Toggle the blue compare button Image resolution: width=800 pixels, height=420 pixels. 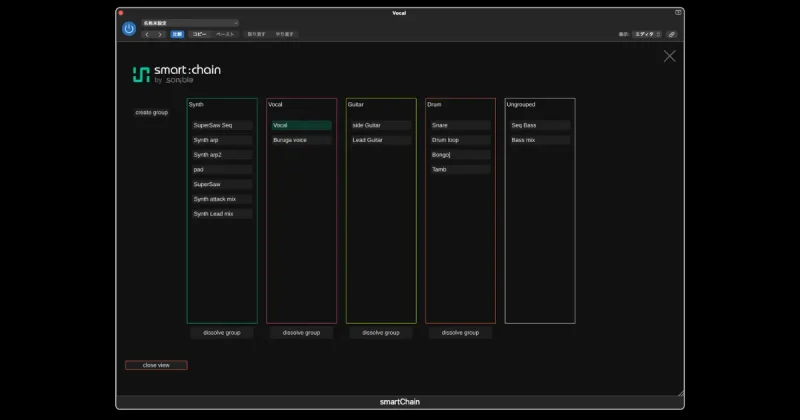(x=177, y=34)
